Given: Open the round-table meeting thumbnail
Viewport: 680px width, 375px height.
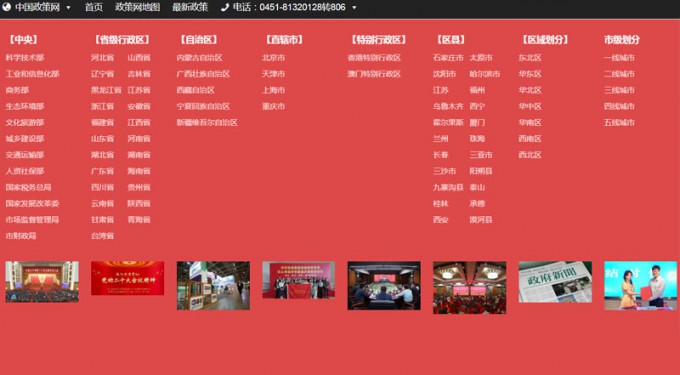Looking at the screenshot, I should [x=384, y=285].
